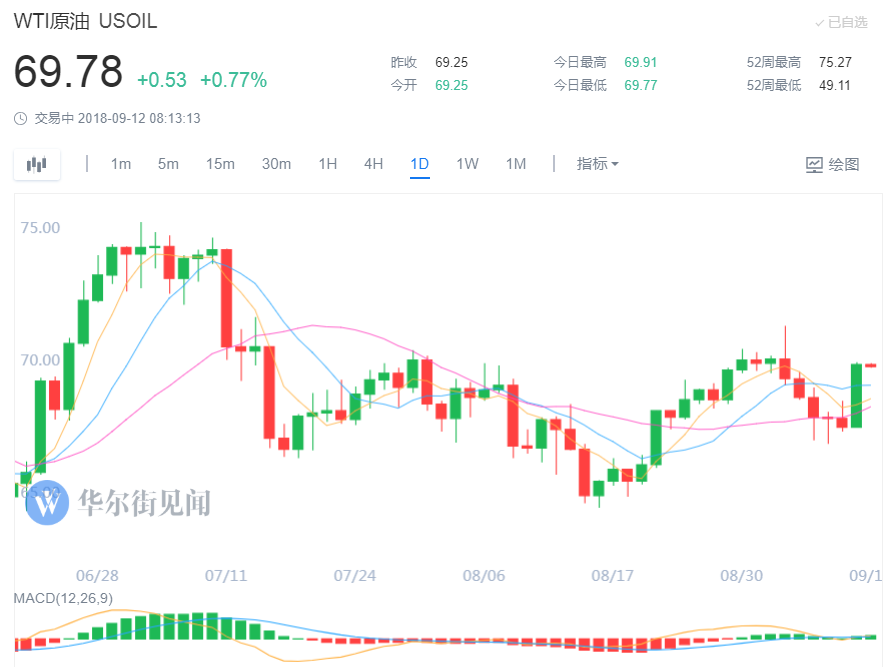Click the candlestick chart type icon
Screen dimensions: 889x667
[x=37, y=164]
